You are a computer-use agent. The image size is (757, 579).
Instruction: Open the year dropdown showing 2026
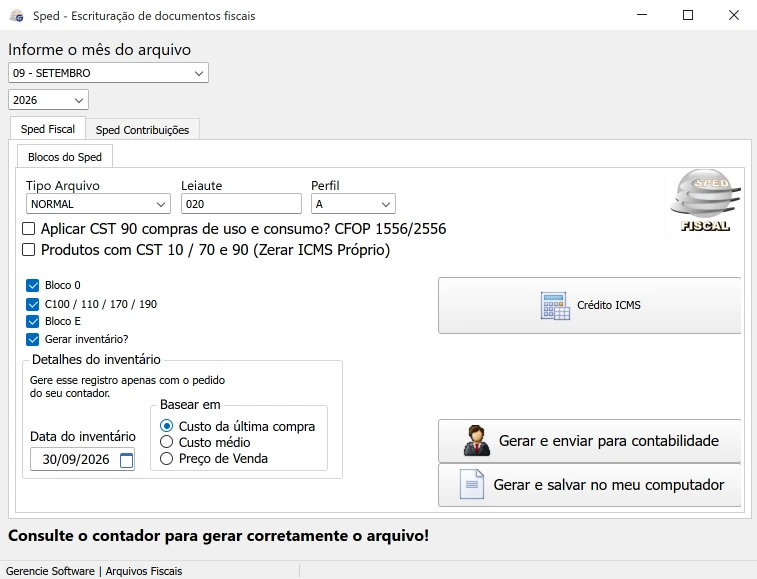point(48,100)
